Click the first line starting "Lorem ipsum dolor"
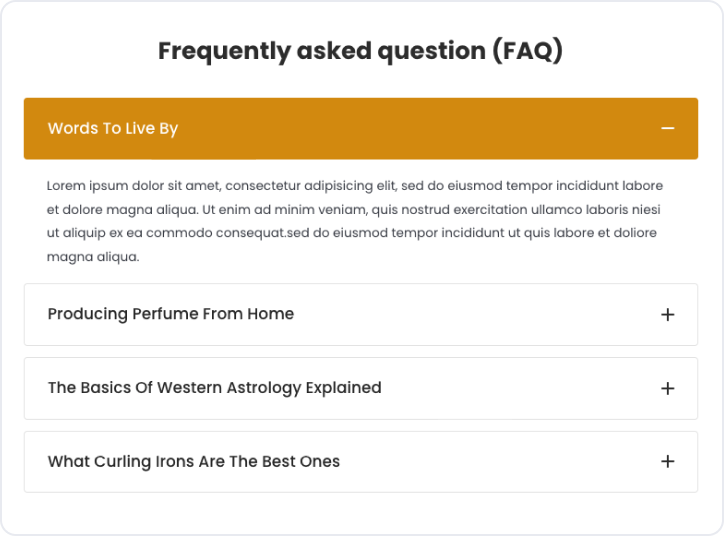724x536 pixels. (x=355, y=186)
